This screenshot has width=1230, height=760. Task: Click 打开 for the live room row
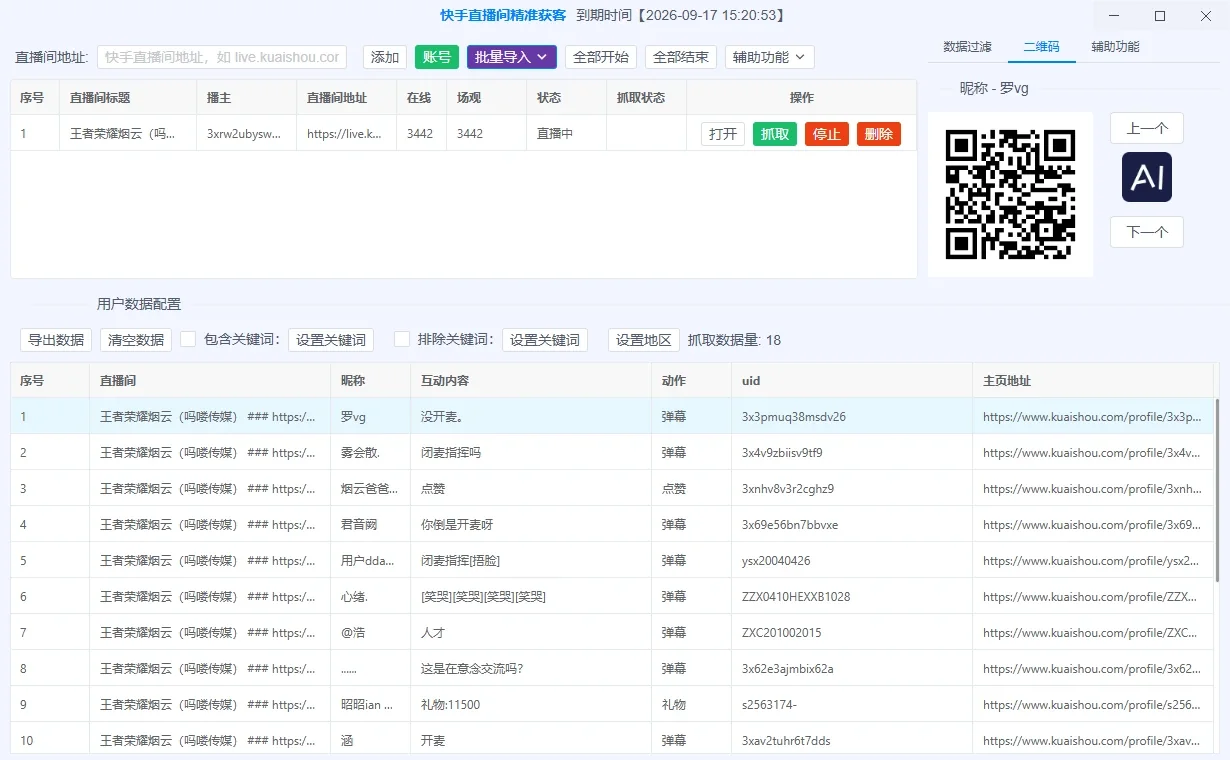tap(723, 134)
